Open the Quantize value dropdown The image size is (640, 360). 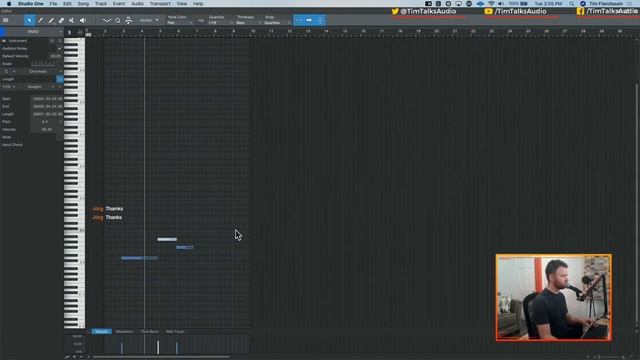pyautogui.click(x=220, y=23)
